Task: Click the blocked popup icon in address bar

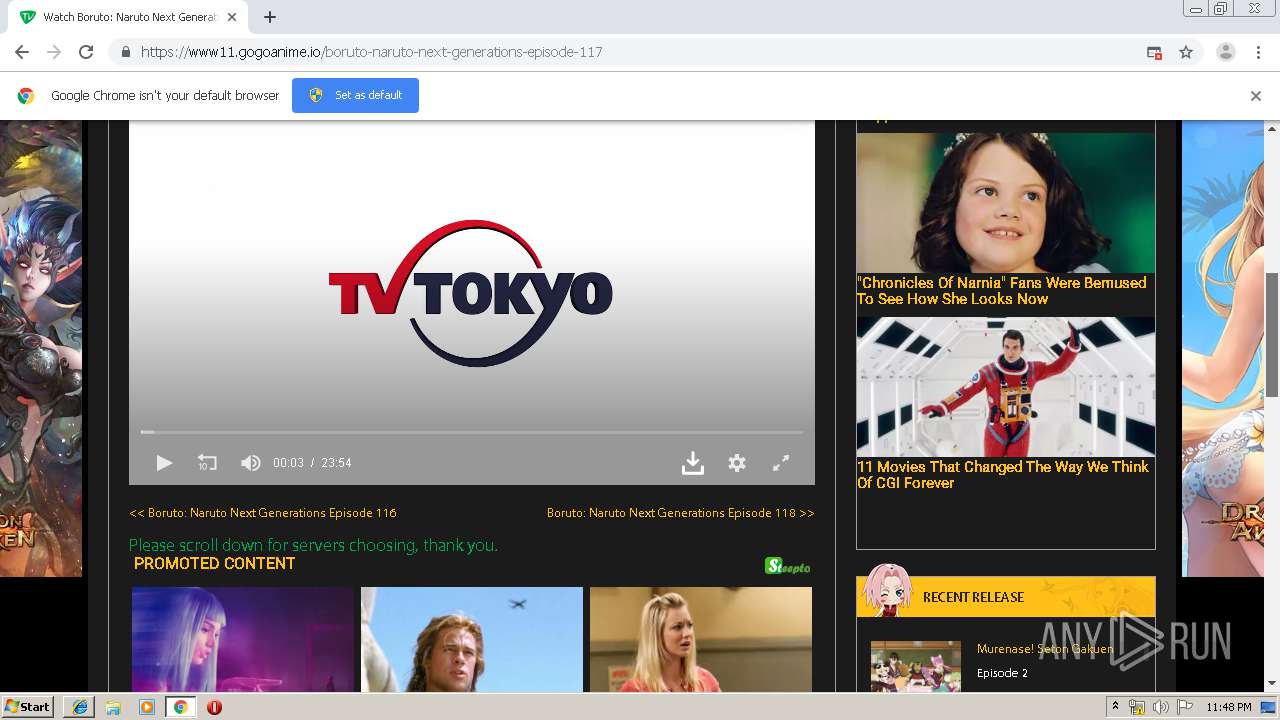Action: [x=1154, y=52]
